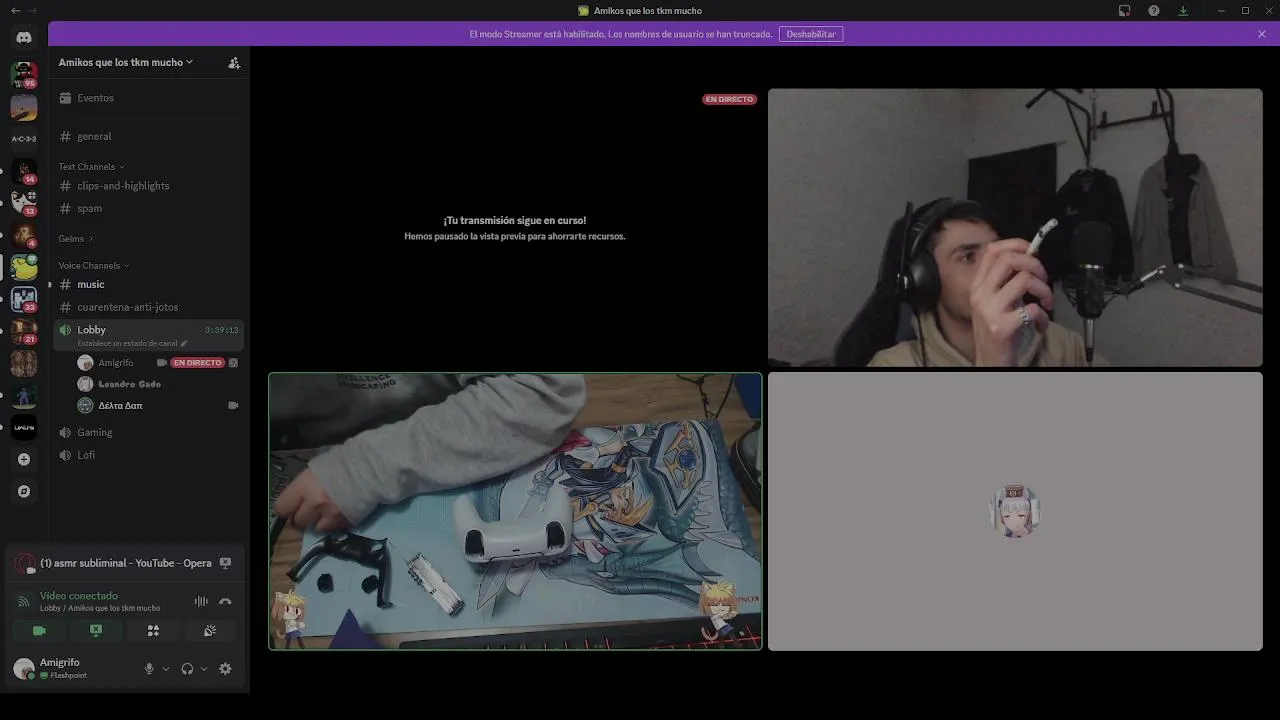Open the noise suppression waveform icon
1280x720 pixels.
pos(201,601)
